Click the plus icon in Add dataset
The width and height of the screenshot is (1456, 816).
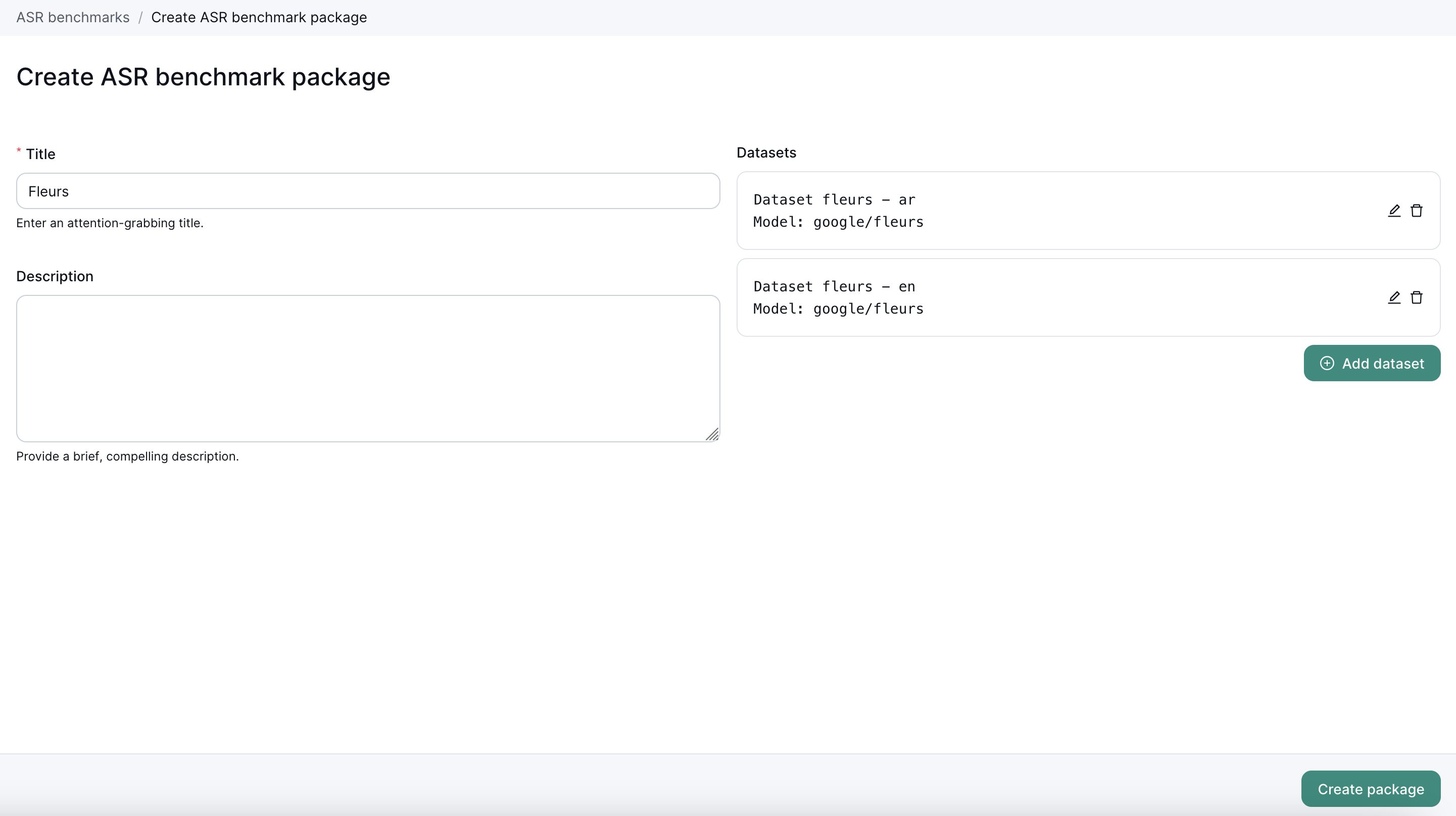click(1327, 364)
